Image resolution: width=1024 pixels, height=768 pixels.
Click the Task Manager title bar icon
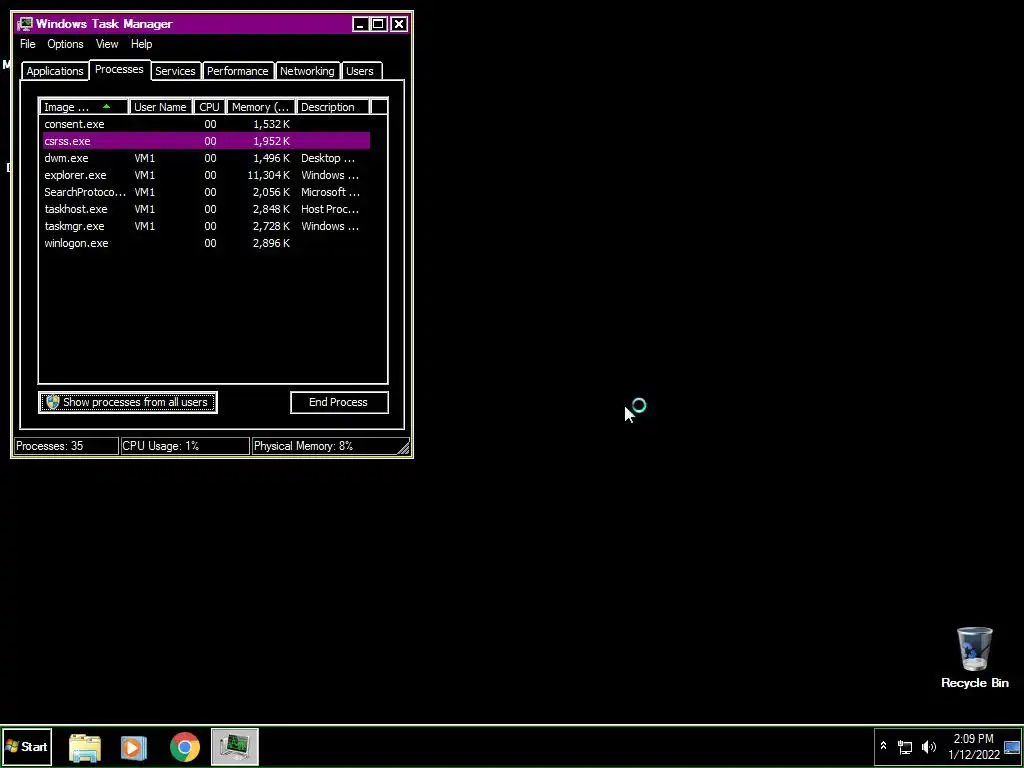pos(25,24)
